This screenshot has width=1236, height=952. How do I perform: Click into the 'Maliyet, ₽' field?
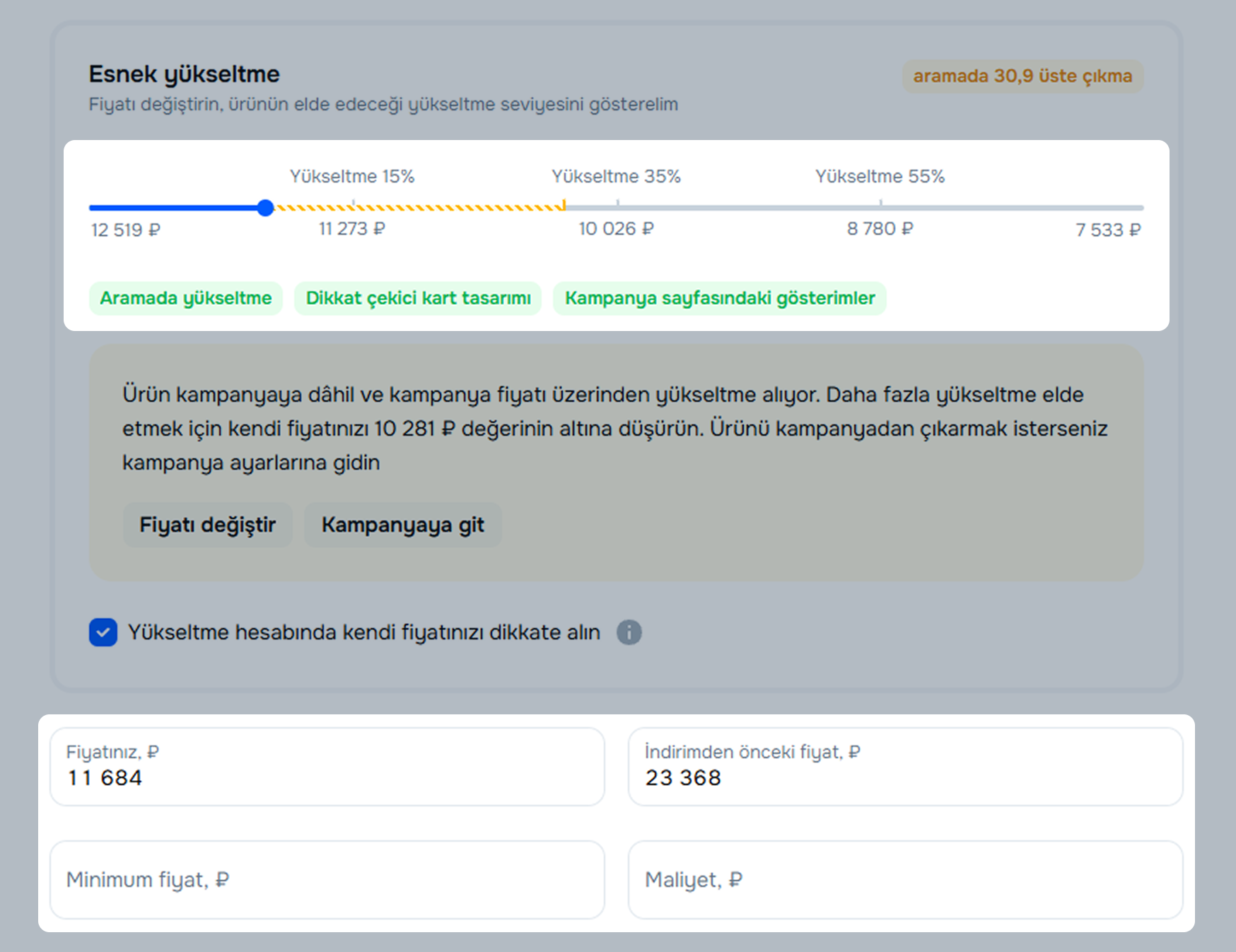(905, 880)
